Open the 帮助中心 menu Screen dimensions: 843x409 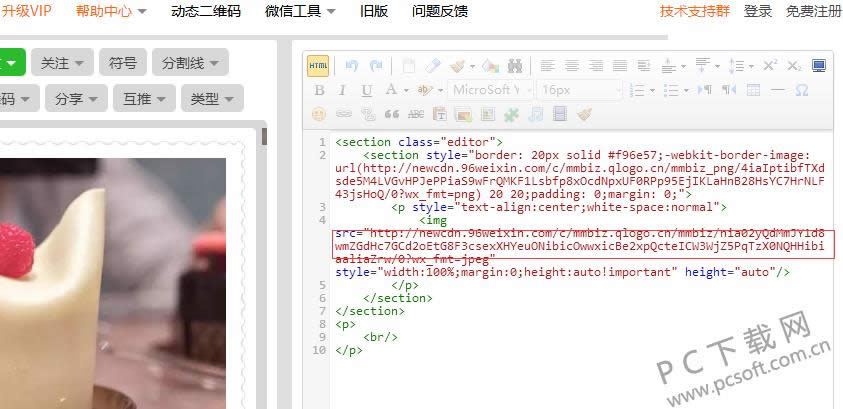pos(110,11)
